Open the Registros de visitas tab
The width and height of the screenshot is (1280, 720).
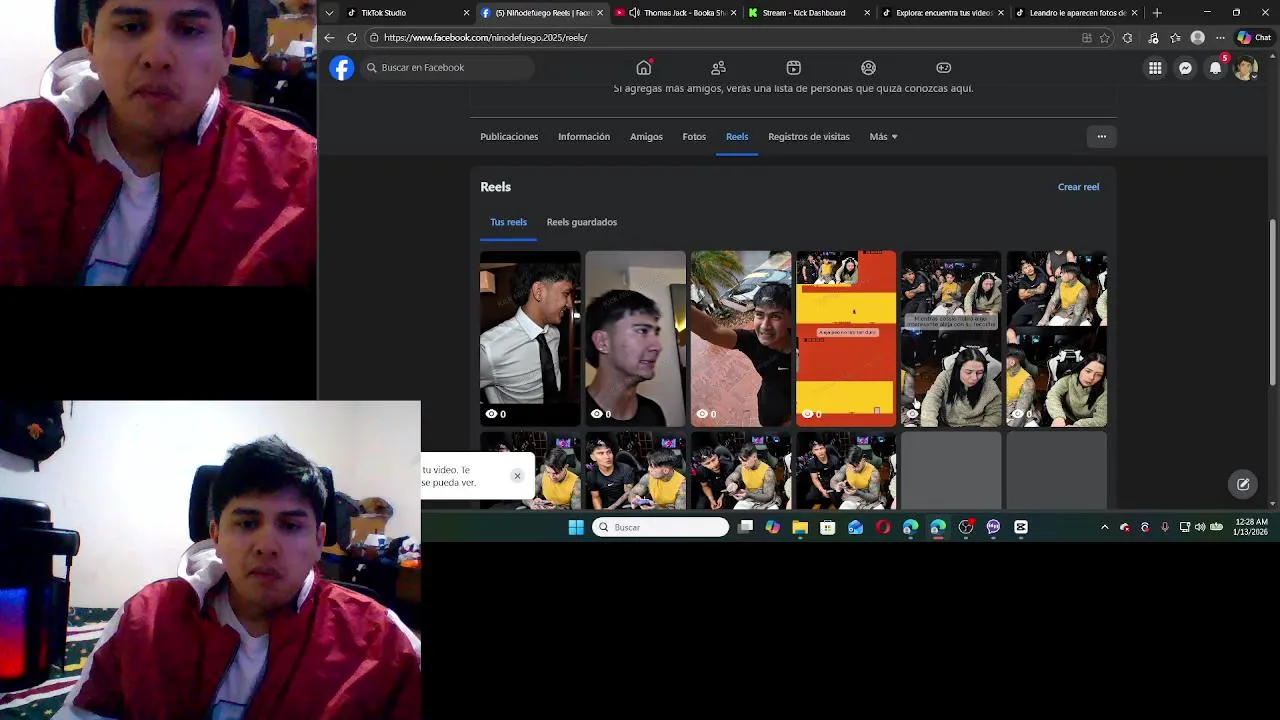pyautogui.click(x=809, y=137)
